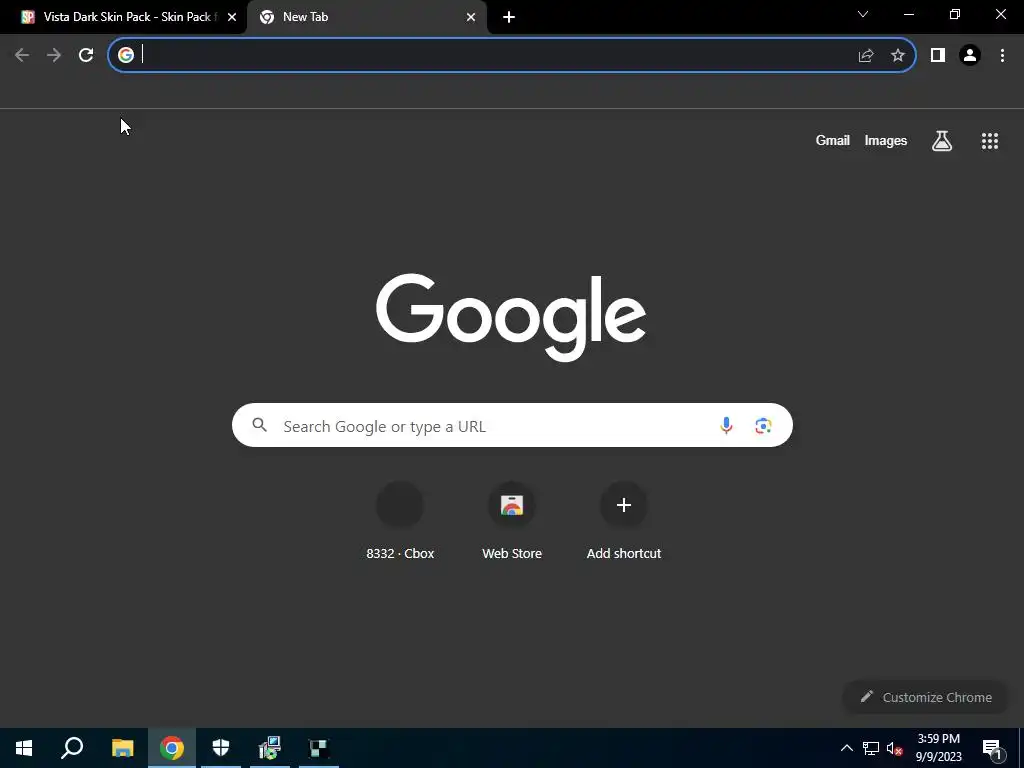The width and height of the screenshot is (1024, 768).
Task: Open the muted volume tray icon
Action: click(x=894, y=748)
